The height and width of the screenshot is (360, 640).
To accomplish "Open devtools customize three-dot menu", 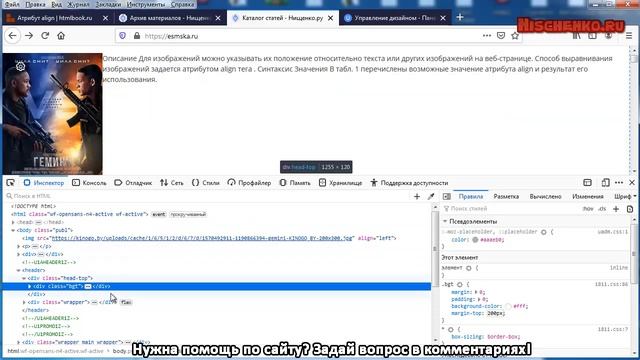I will point(619,183).
